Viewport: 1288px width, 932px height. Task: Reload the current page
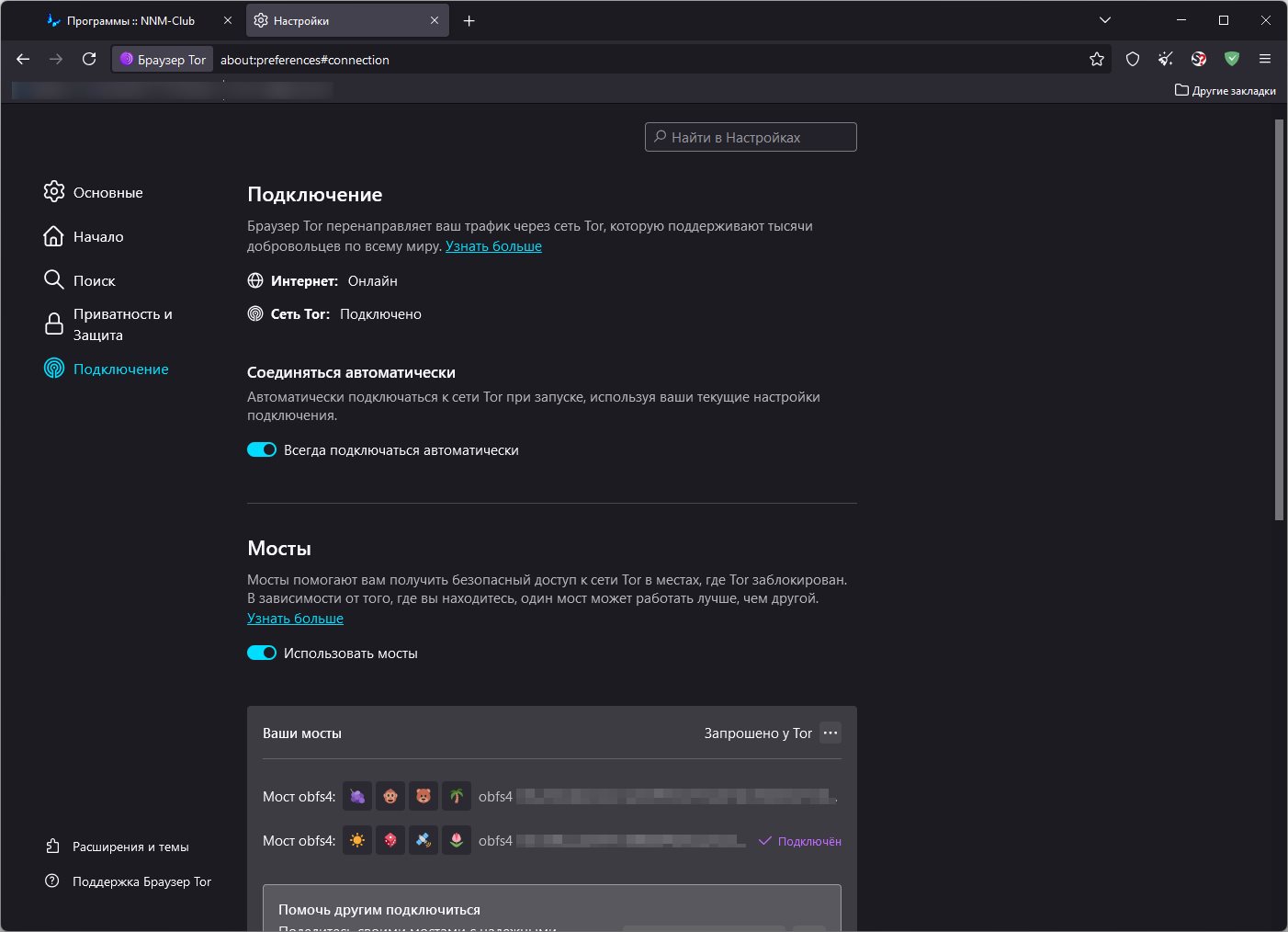pyautogui.click(x=89, y=60)
